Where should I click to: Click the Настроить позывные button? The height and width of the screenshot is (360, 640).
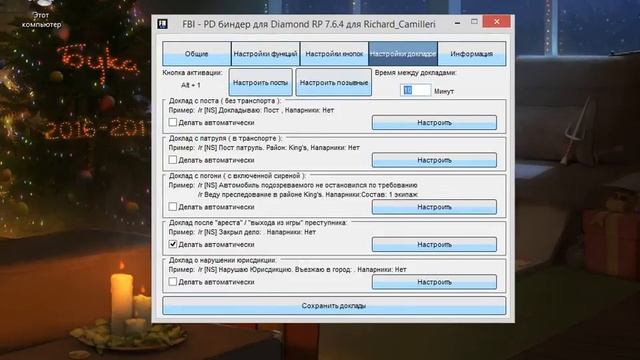pyautogui.click(x=333, y=82)
